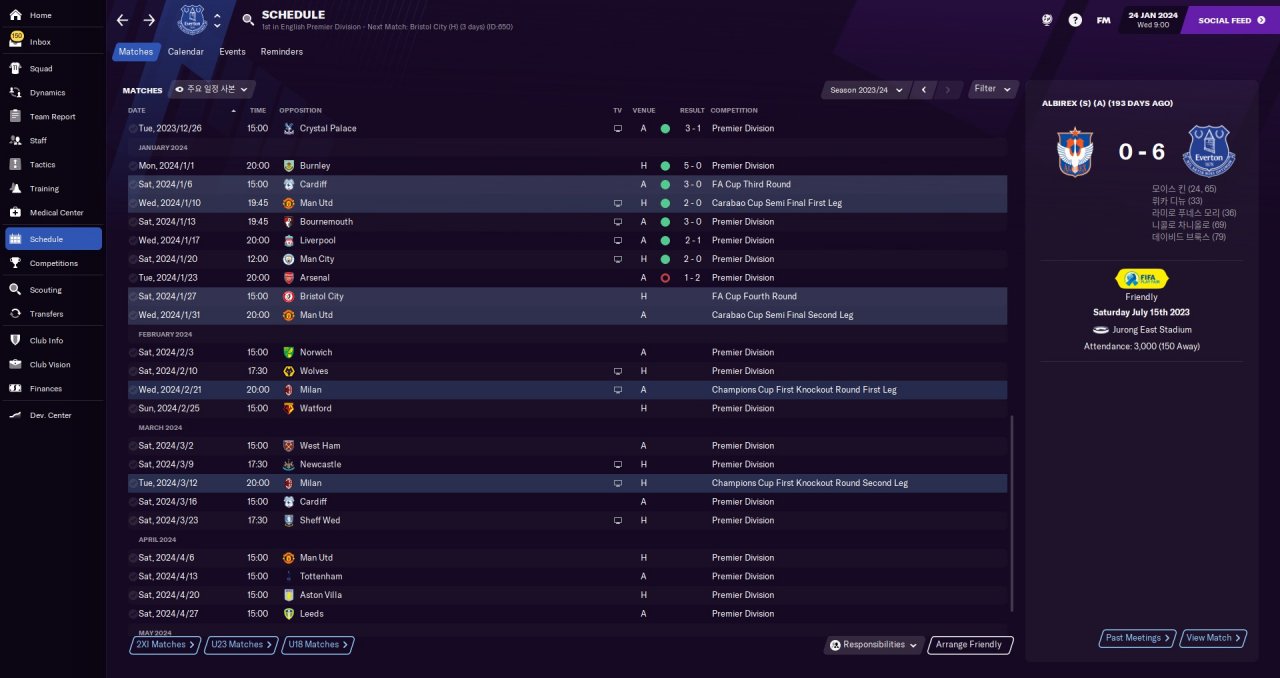Sort by the Competition column header
This screenshot has height=678, width=1280.
(x=735, y=110)
